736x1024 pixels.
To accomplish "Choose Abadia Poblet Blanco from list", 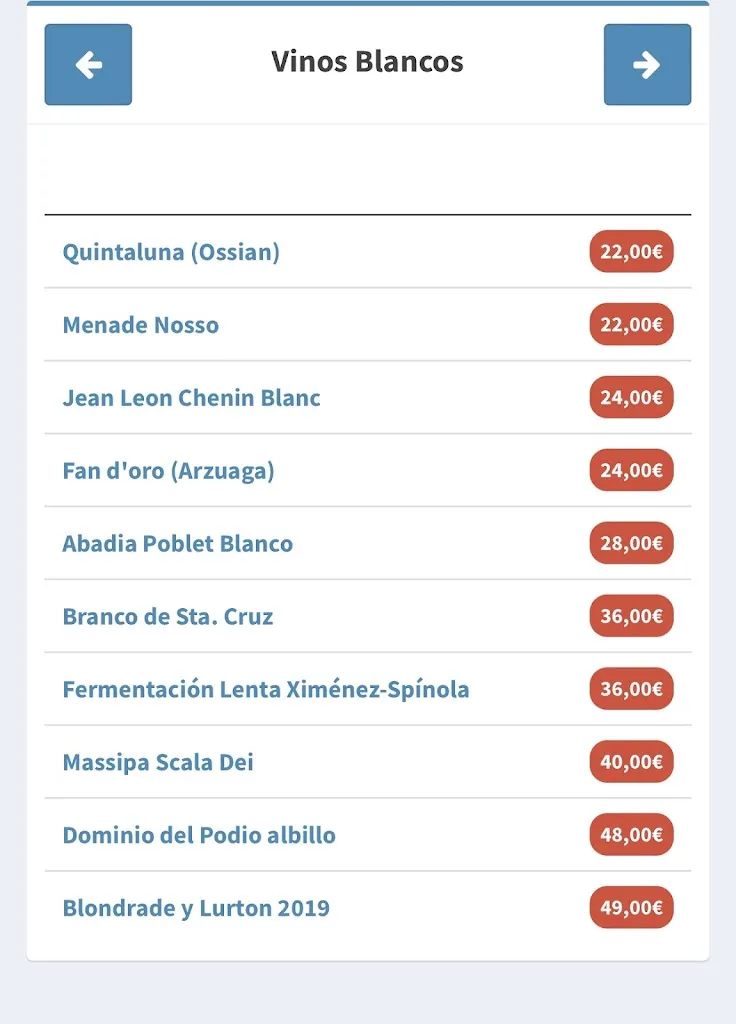I will coord(178,544).
